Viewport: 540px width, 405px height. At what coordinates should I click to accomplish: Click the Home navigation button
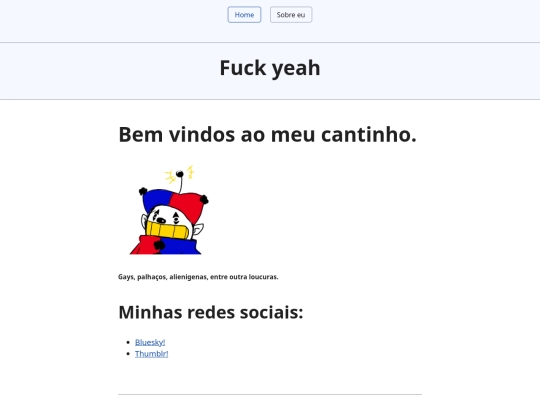[x=244, y=15]
